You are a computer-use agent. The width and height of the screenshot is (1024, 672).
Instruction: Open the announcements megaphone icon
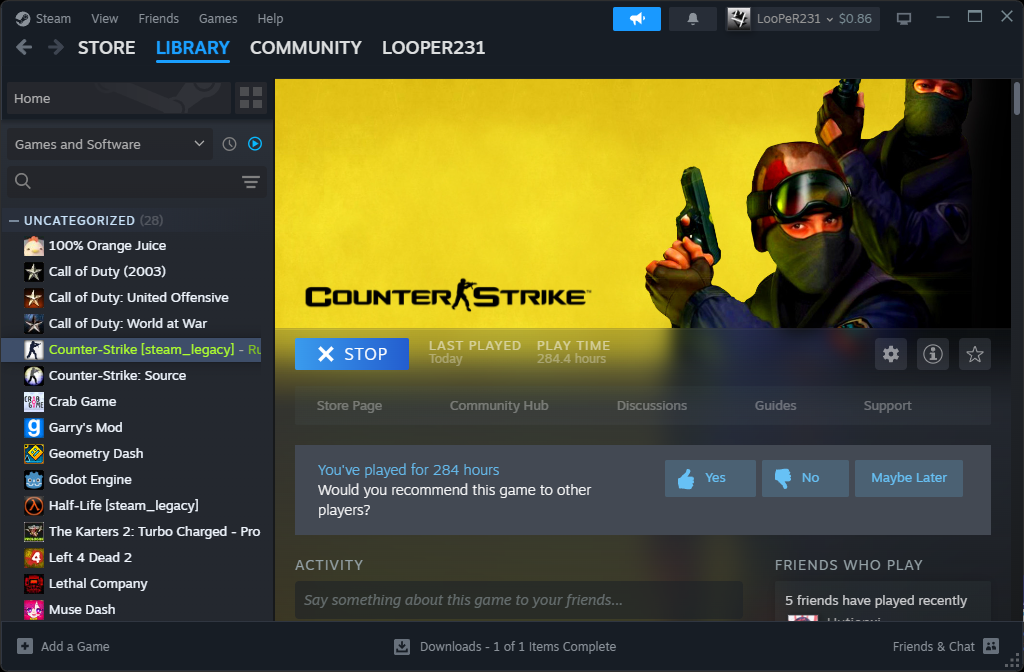(x=636, y=19)
